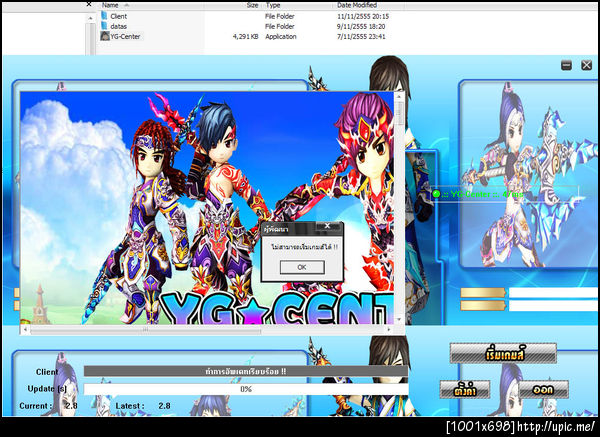Sort files by Type column header
Image resolution: width=600 pixels, height=437 pixels.
click(273, 5)
